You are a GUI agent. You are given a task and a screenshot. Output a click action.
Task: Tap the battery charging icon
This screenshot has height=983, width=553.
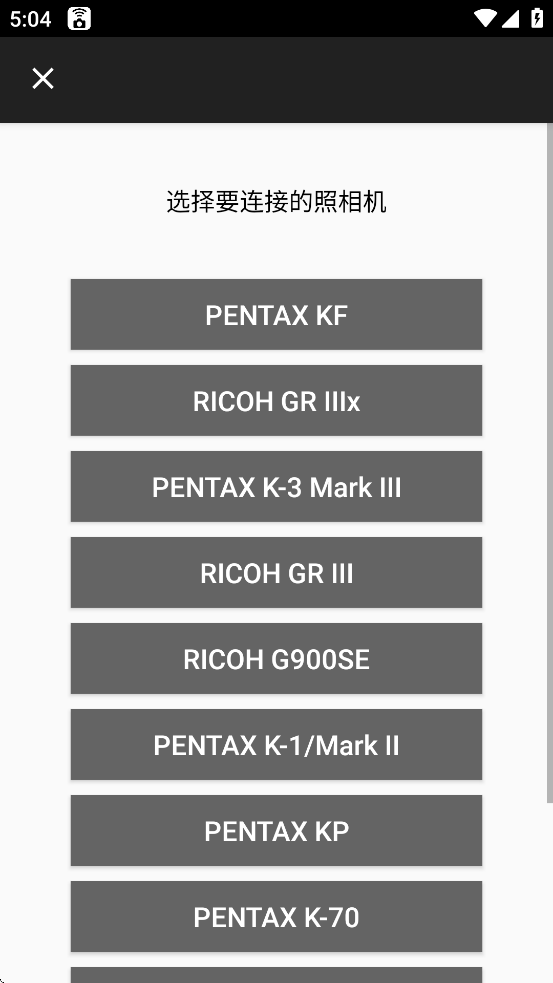537,18
